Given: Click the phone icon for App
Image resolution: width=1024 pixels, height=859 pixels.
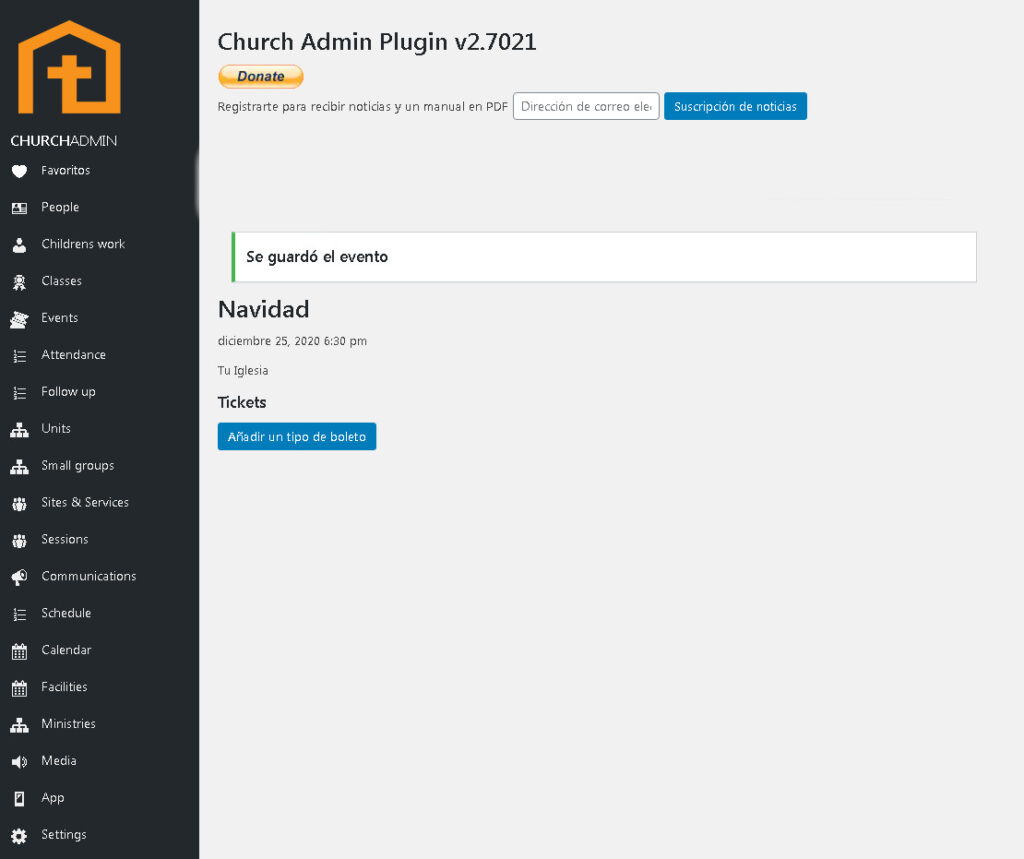Looking at the screenshot, I should pyautogui.click(x=19, y=799).
